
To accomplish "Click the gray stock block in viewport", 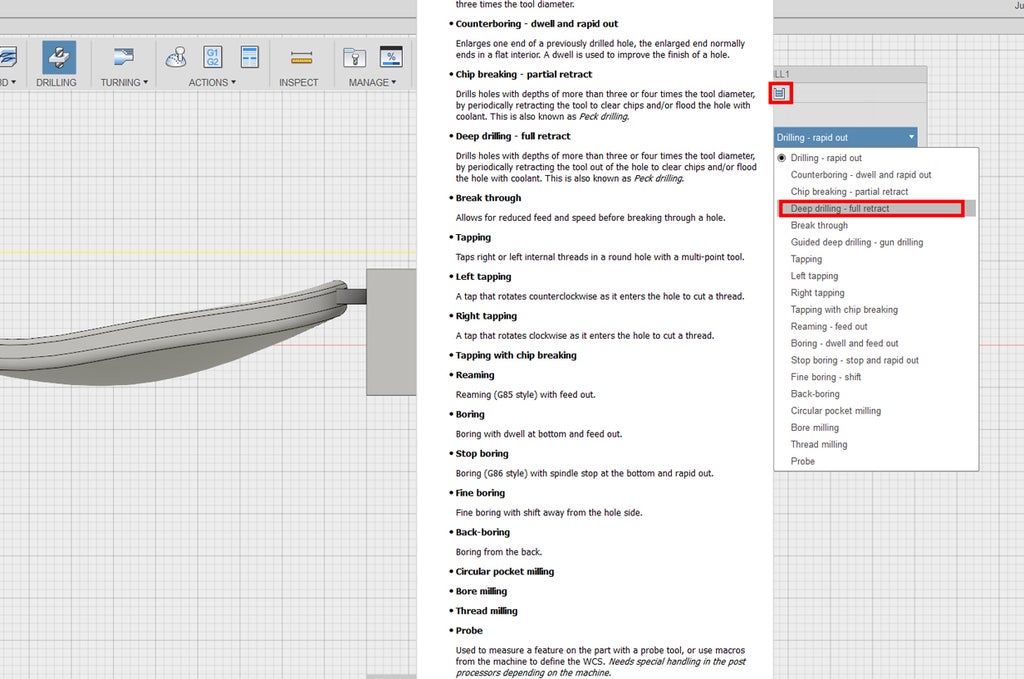I will (x=391, y=332).
